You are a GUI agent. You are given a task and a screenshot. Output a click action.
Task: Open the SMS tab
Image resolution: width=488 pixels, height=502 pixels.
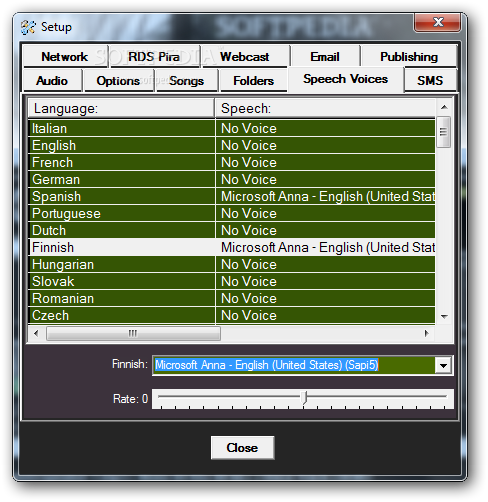430,80
